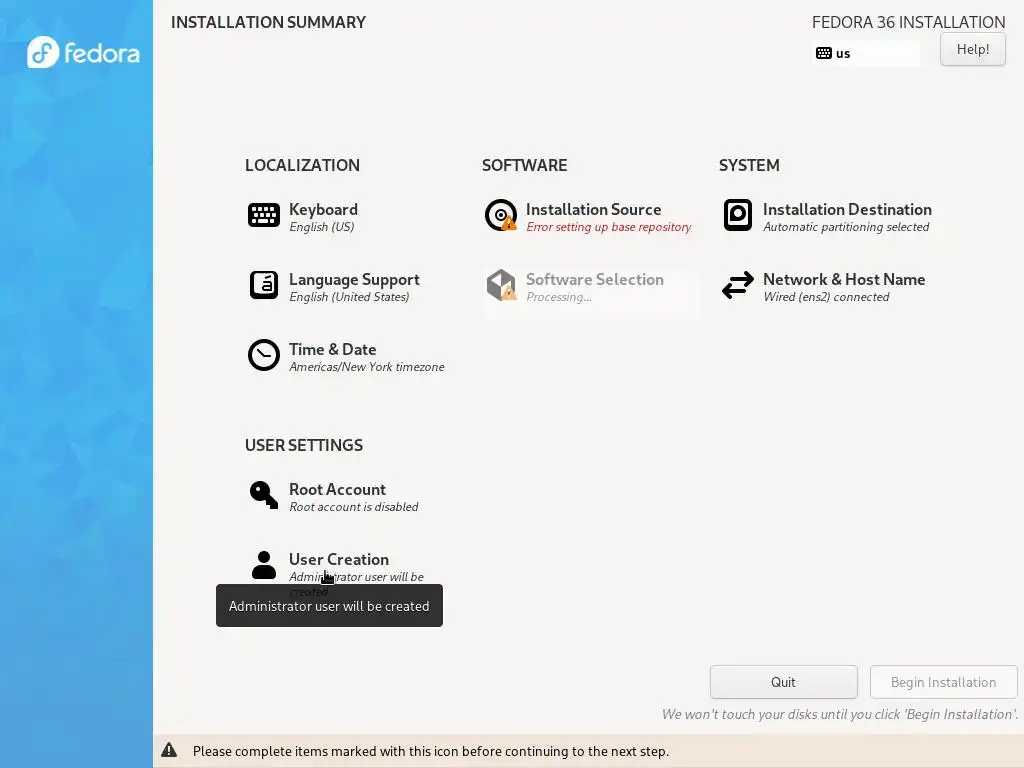Open Language Support settings label
Screen dimensions: 1024x768
pyautogui.click(x=354, y=280)
